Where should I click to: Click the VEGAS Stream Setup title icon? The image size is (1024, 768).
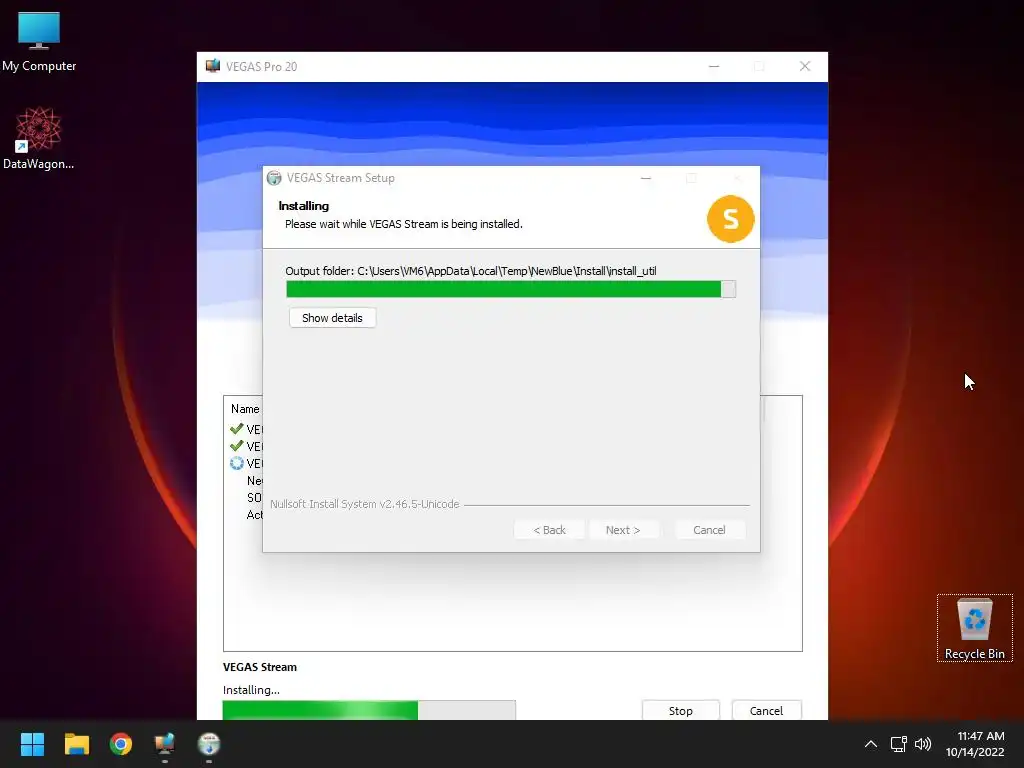pos(274,178)
